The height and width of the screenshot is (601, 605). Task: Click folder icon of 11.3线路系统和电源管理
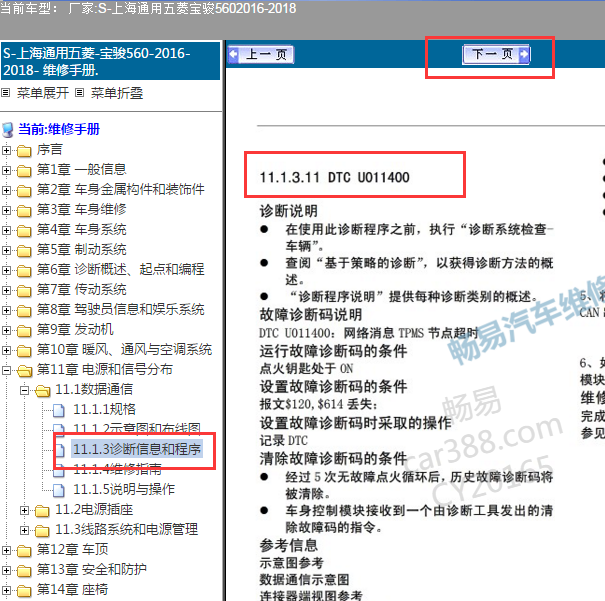(42, 531)
